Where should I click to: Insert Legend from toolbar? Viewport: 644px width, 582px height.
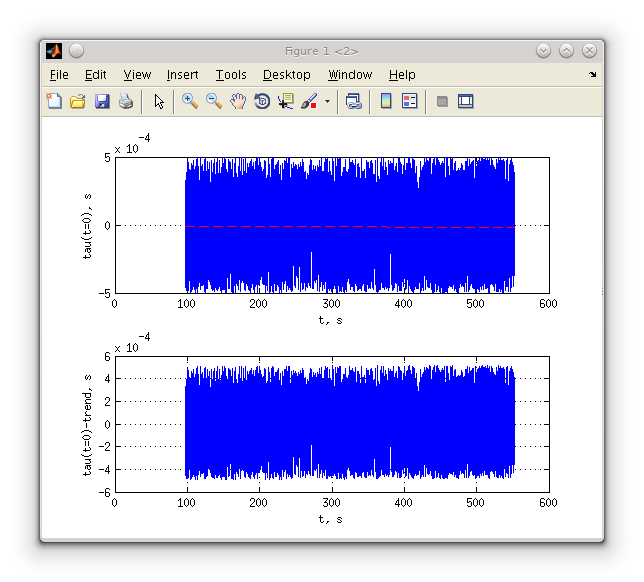[x=409, y=101]
